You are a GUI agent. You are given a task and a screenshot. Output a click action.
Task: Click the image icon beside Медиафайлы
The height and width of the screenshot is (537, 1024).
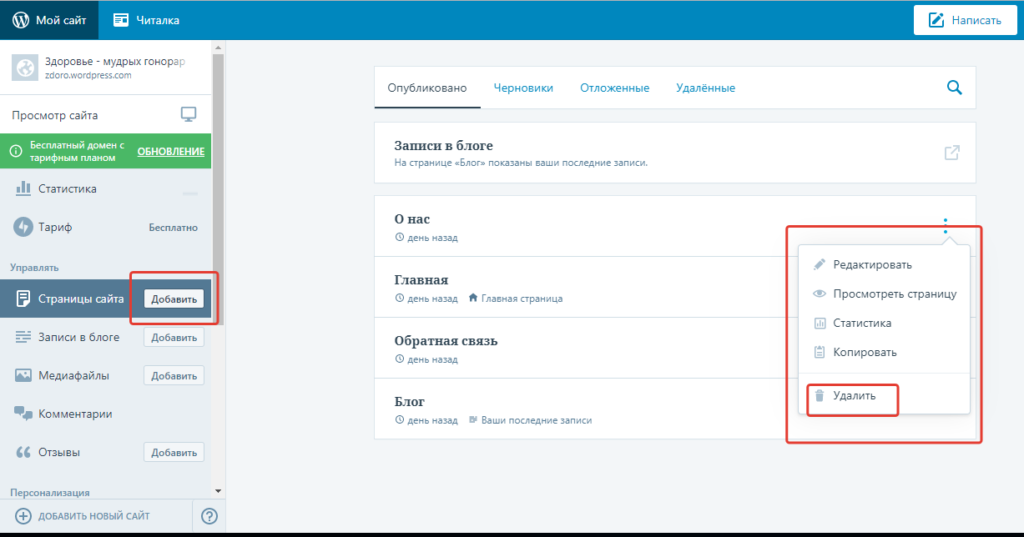(24, 376)
